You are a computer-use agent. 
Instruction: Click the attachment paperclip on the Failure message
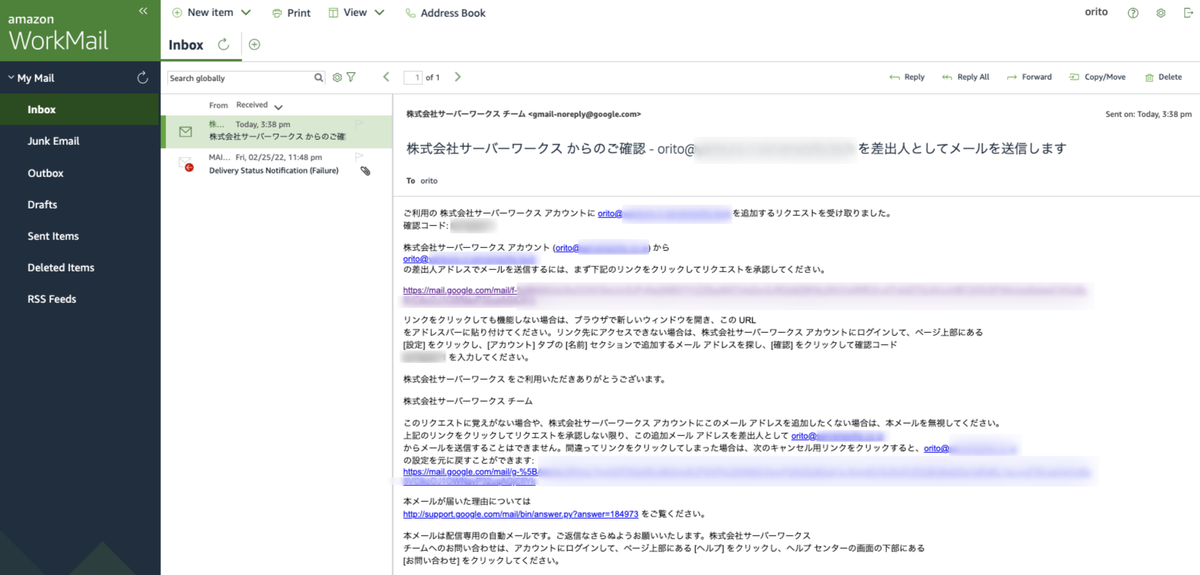coord(366,171)
